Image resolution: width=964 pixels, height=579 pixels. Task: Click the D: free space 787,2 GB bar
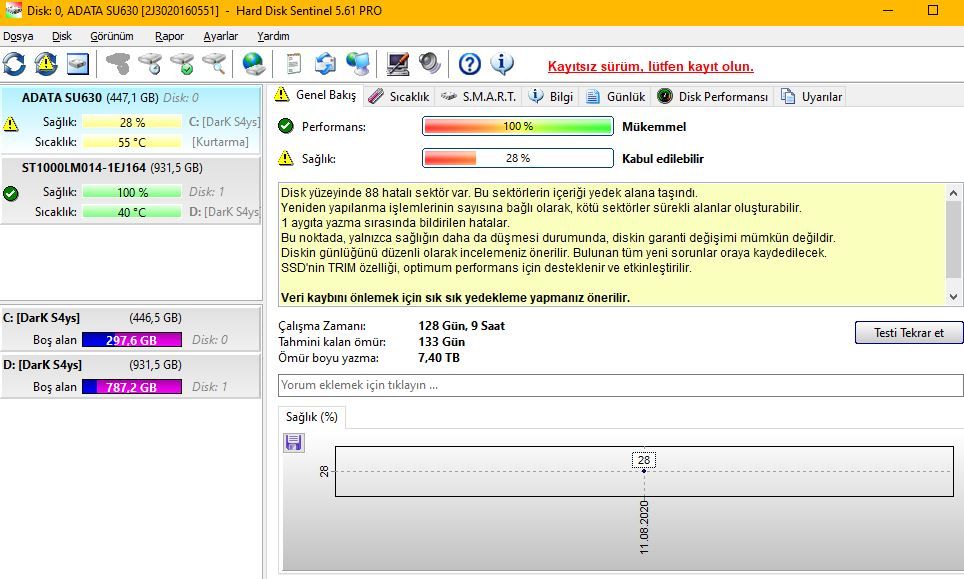(x=132, y=387)
